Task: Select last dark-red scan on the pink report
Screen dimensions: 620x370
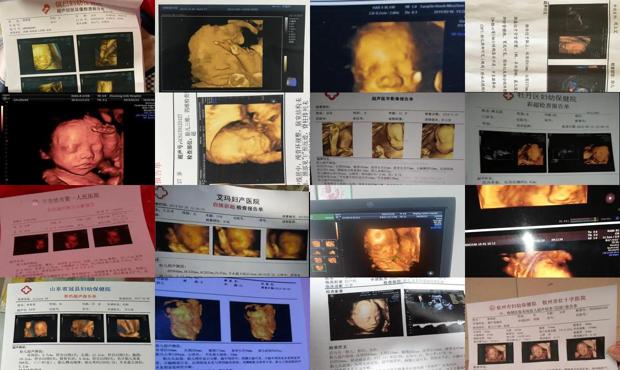Action: click(112, 236)
